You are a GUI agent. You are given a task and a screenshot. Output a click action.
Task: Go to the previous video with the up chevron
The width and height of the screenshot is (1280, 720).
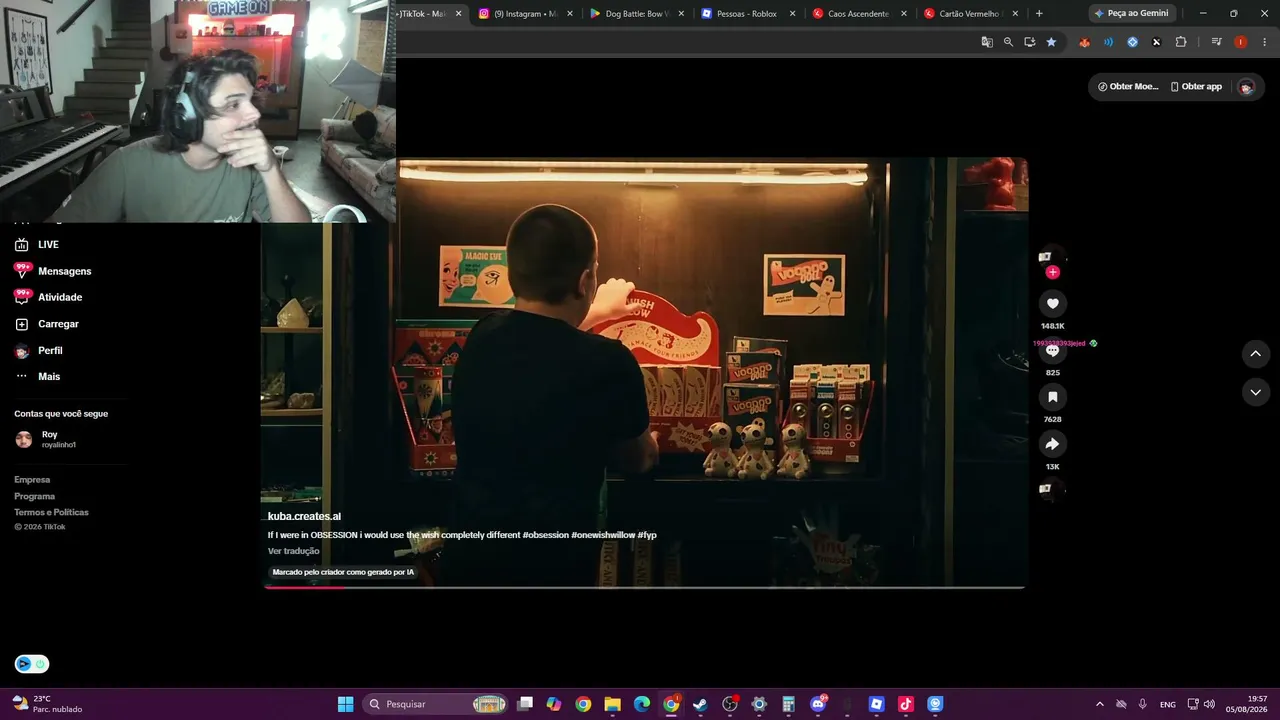pyautogui.click(x=1255, y=354)
